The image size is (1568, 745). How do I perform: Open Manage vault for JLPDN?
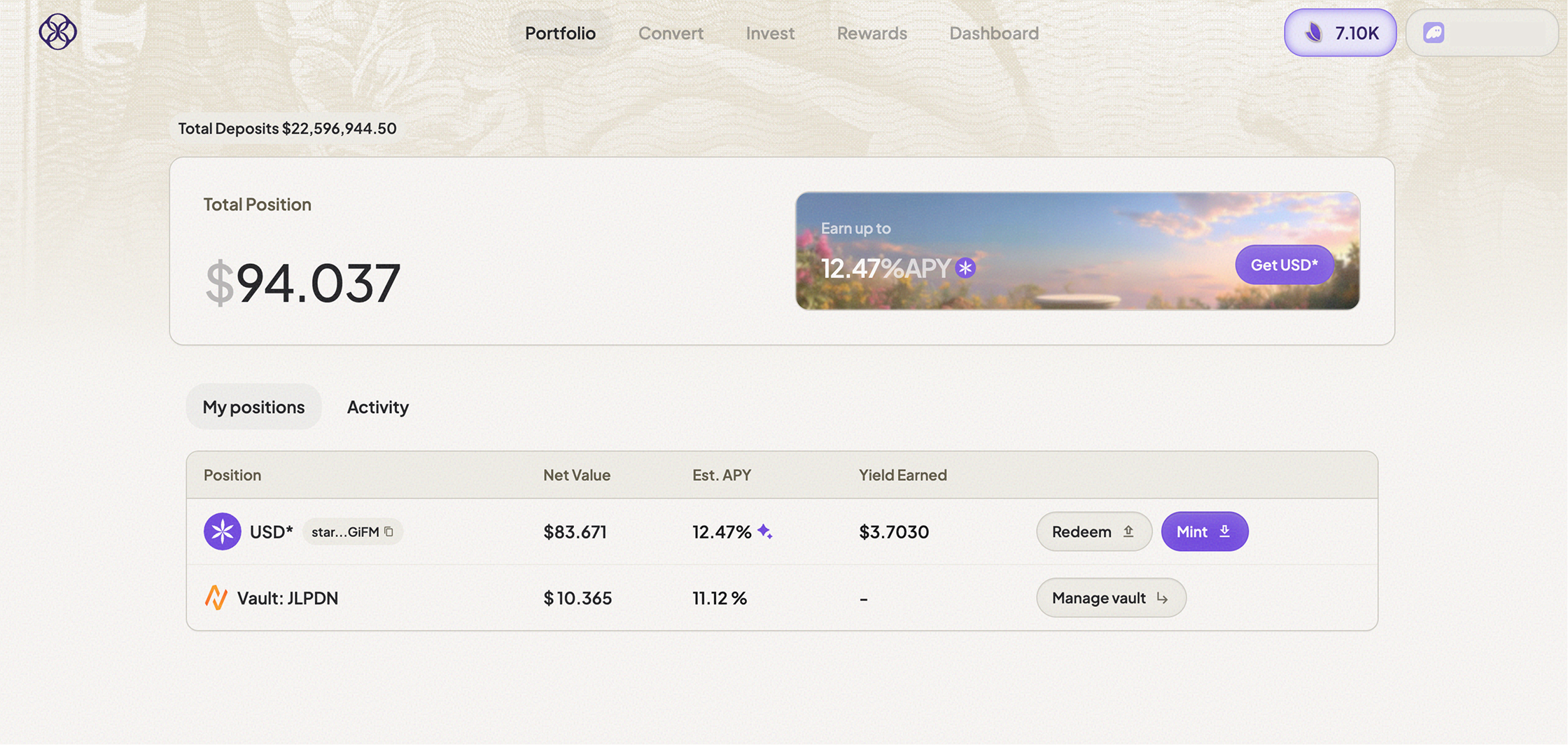pos(1111,598)
